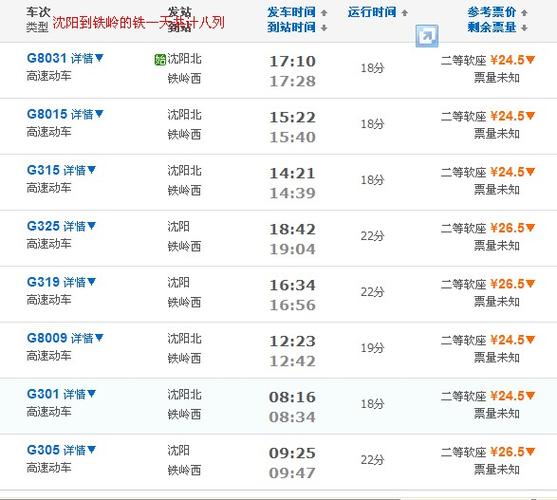Expand details arrow for G8031
This screenshot has width=557, height=500.
[x=99, y=58]
